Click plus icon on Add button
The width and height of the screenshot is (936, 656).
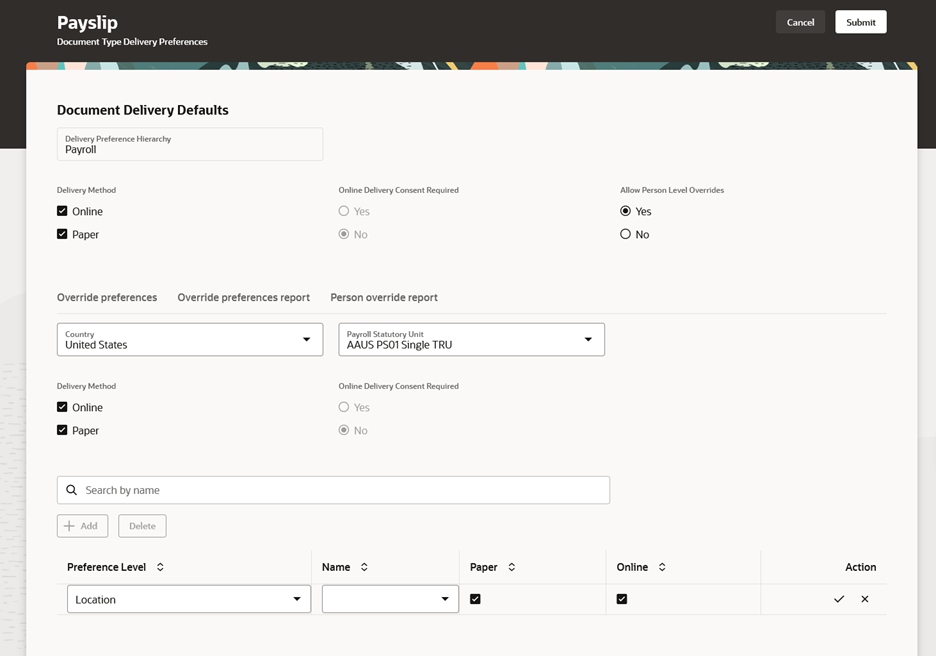[x=69, y=526]
